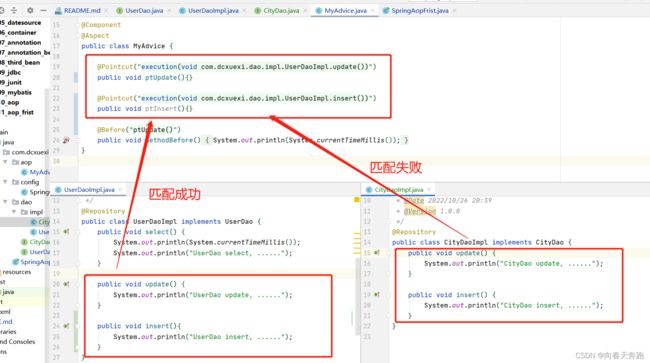Select the 10_aop module
This screenshot has width=650, height=363.
click(x=10, y=102)
